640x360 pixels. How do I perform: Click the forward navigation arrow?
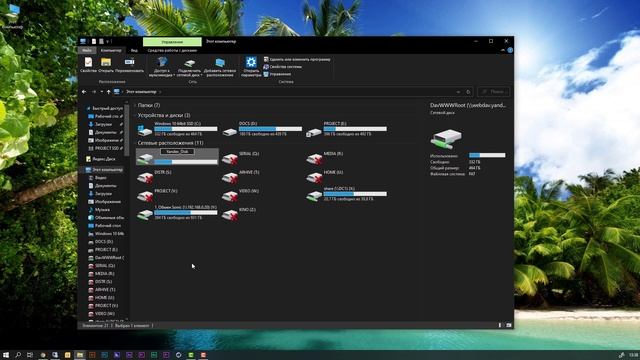pyautogui.click(x=94, y=92)
